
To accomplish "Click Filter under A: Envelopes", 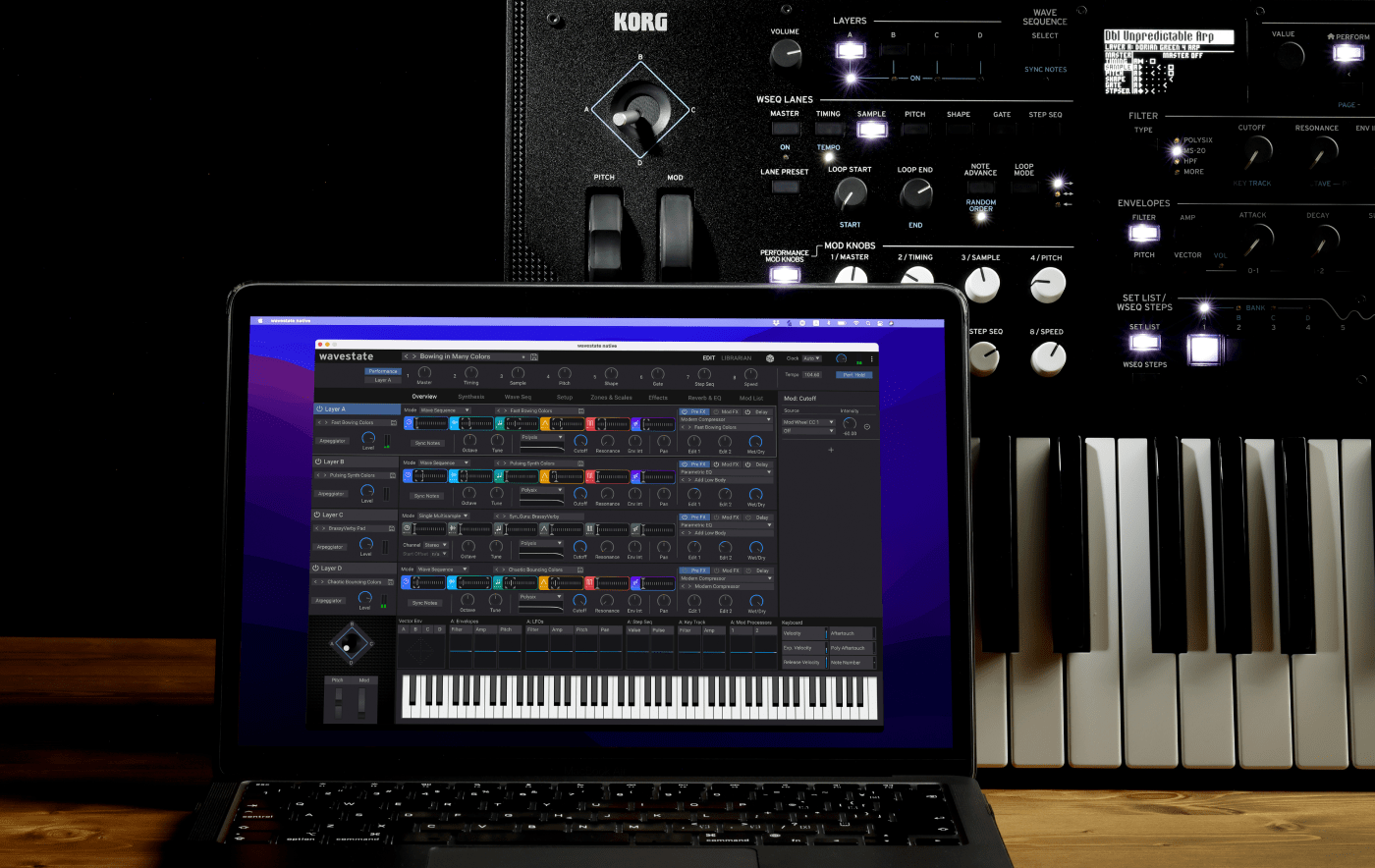I will tap(461, 630).
